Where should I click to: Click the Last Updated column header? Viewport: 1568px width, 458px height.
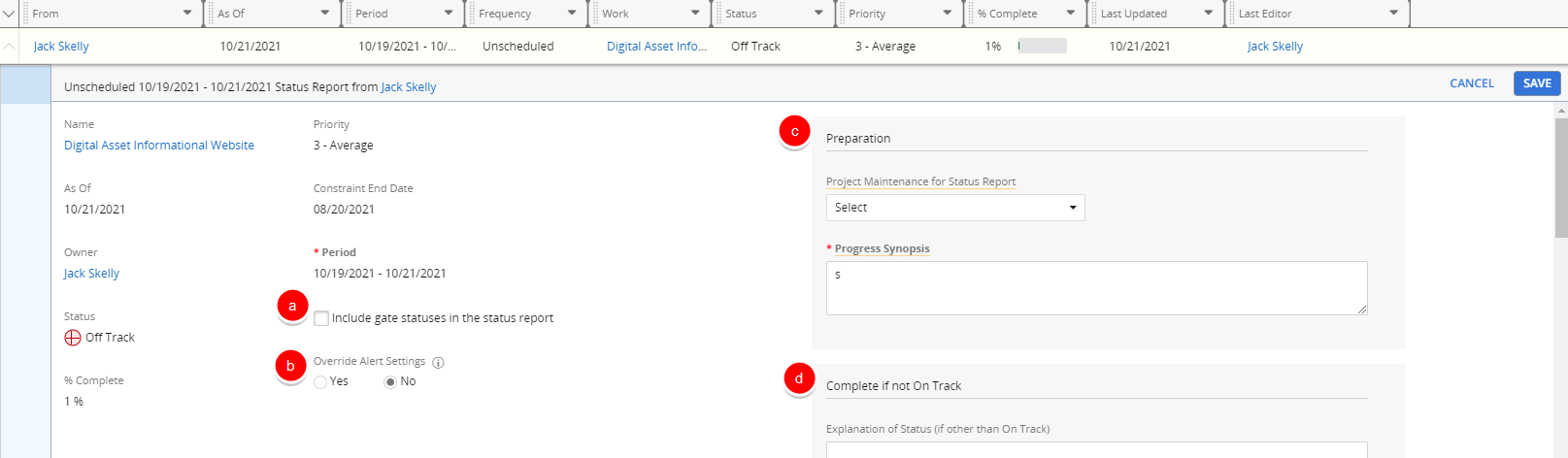(1133, 14)
